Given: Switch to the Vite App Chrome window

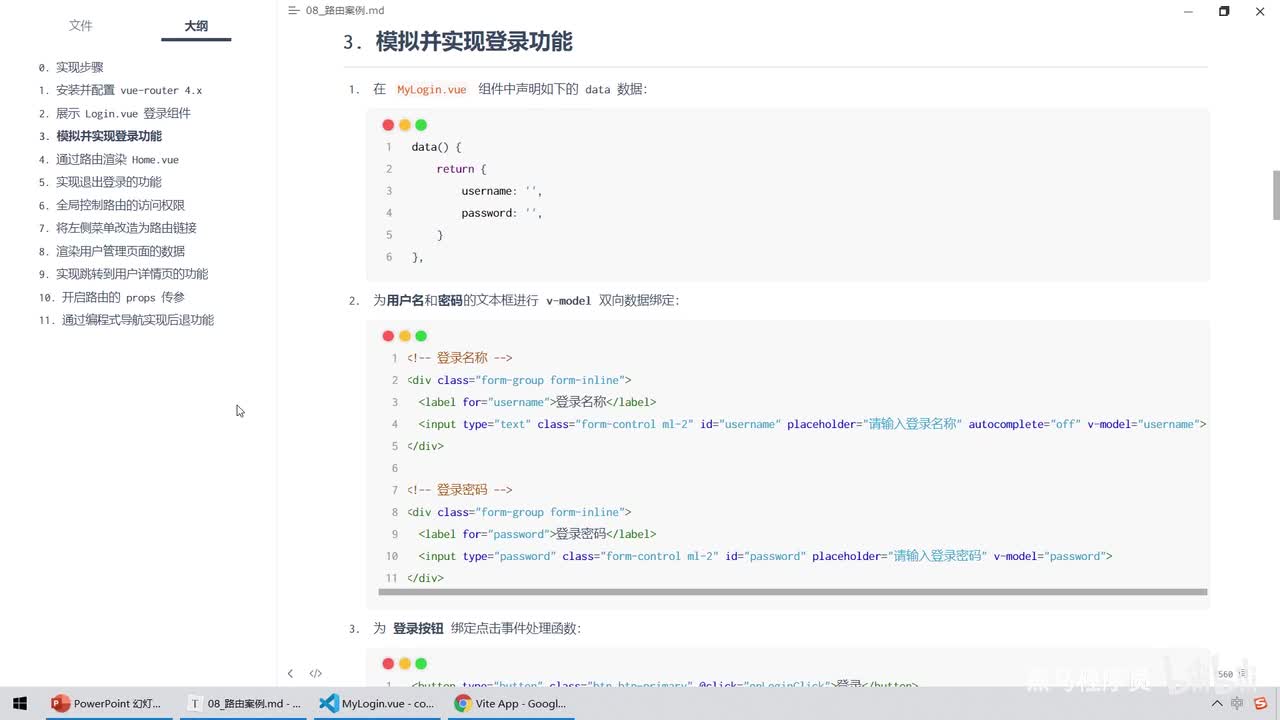Looking at the screenshot, I should point(510,704).
